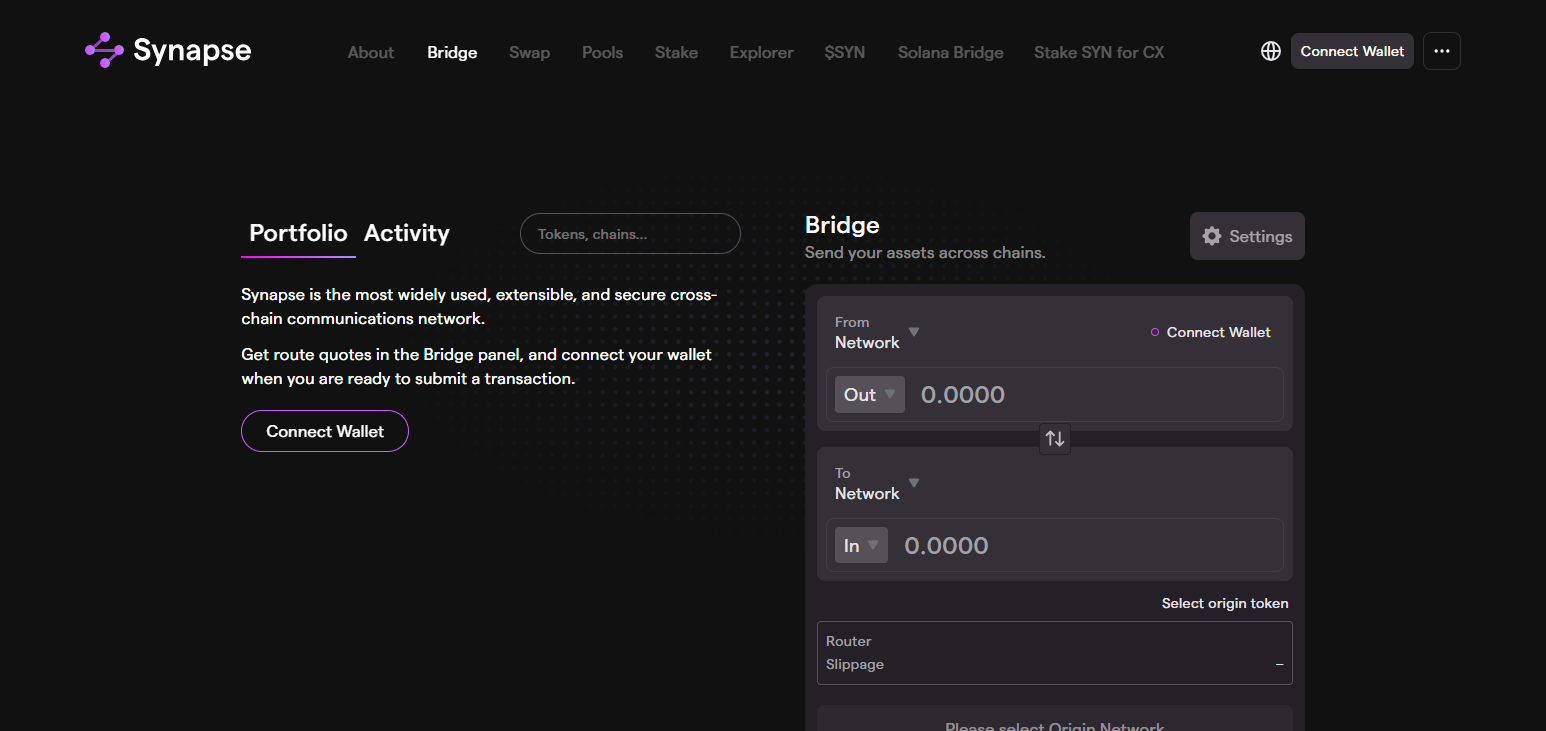1546x731 pixels.
Task: Click the purple Synapse node icon in header
Action: (103, 50)
